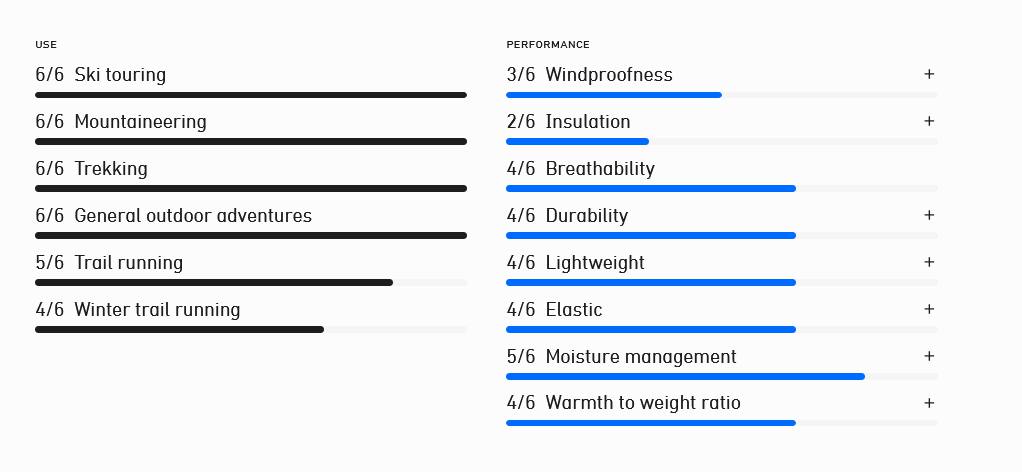1022x472 pixels.
Task: Click the plus icon beside Lightweight
Action: tap(929, 262)
